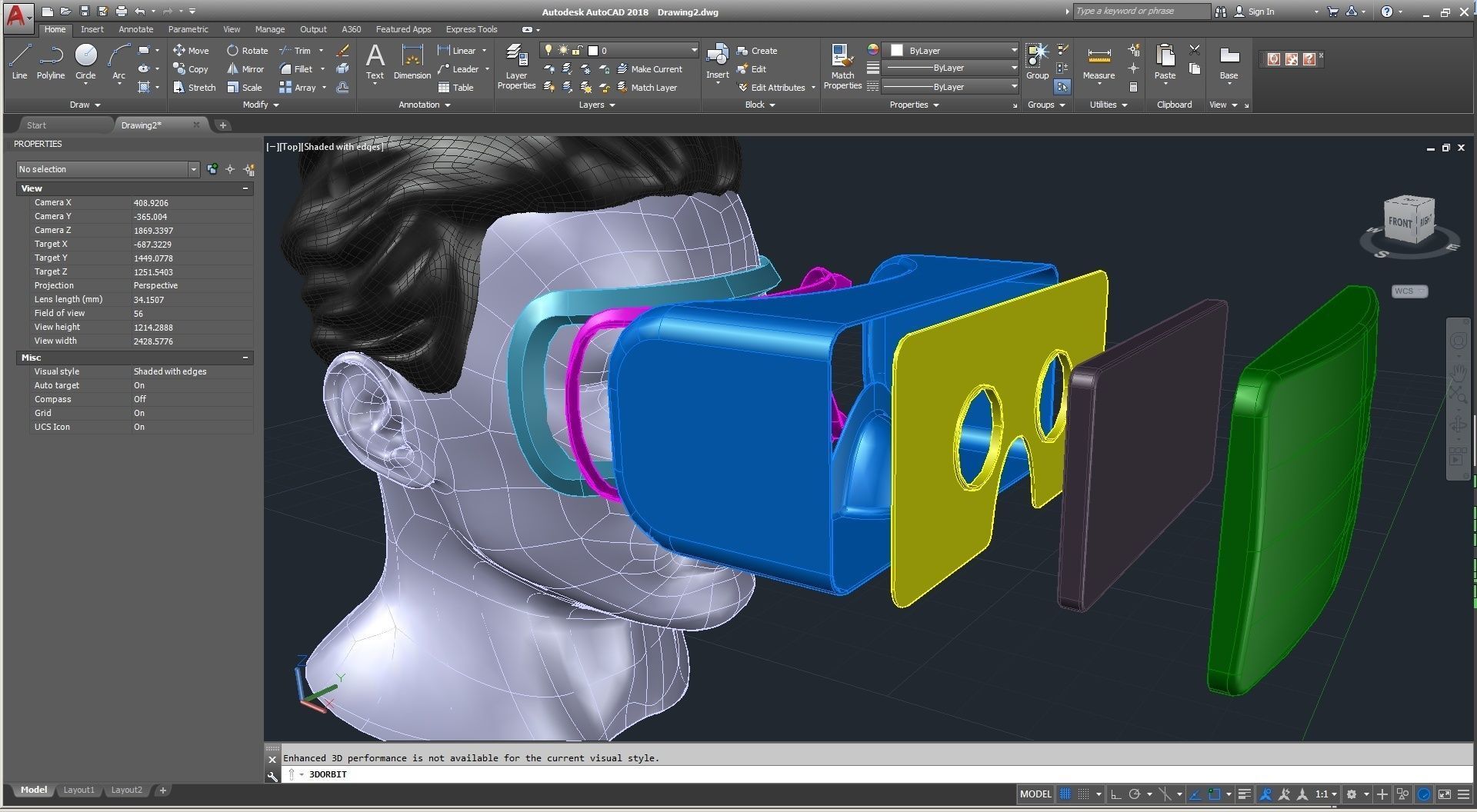This screenshot has width=1477, height=812.
Task: Open the annotation scale 1:1 dropdown
Action: click(x=1326, y=794)
